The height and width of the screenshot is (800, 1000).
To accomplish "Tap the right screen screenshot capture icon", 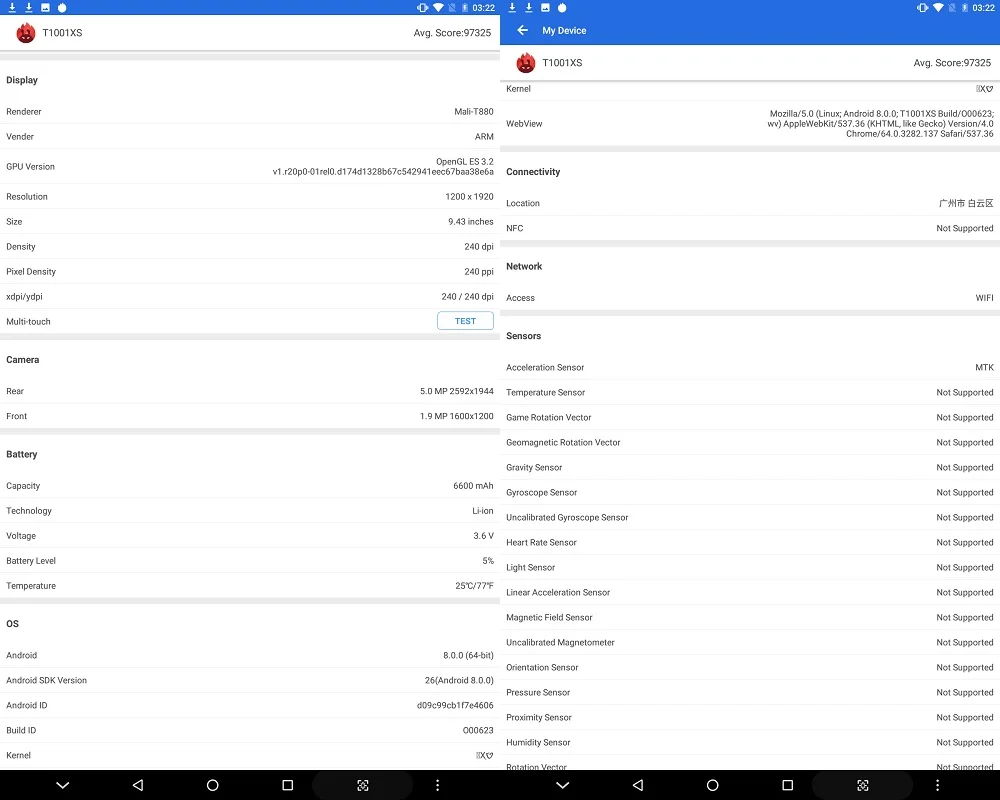I will tap(863, 785).
